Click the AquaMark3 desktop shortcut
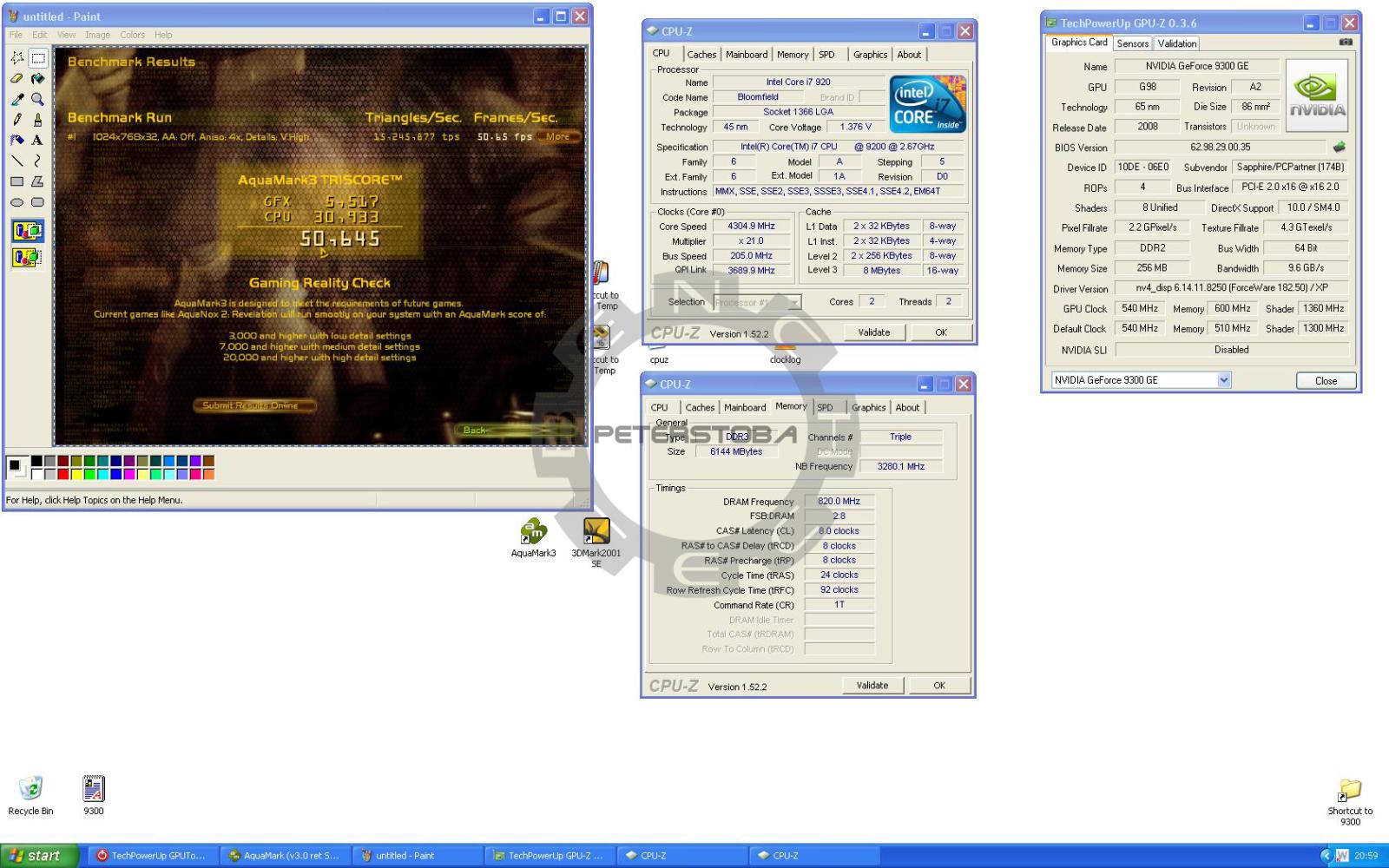The image size is (1389, 868). (x=533, y=538)
